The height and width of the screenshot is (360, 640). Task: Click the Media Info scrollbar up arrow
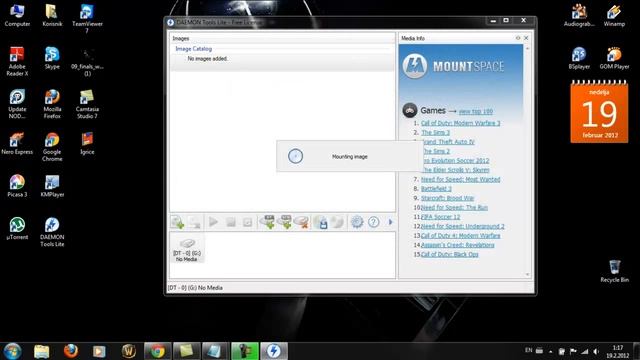click(x=527, y=48)
